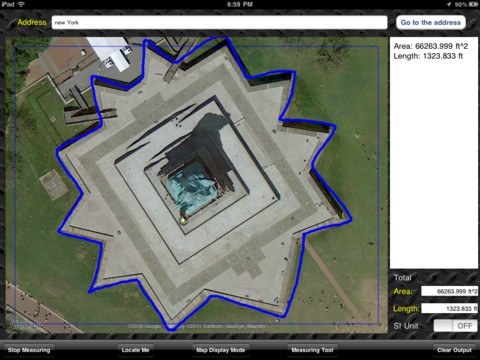Tap the location arrow icon in the status bar

[449, 4]
